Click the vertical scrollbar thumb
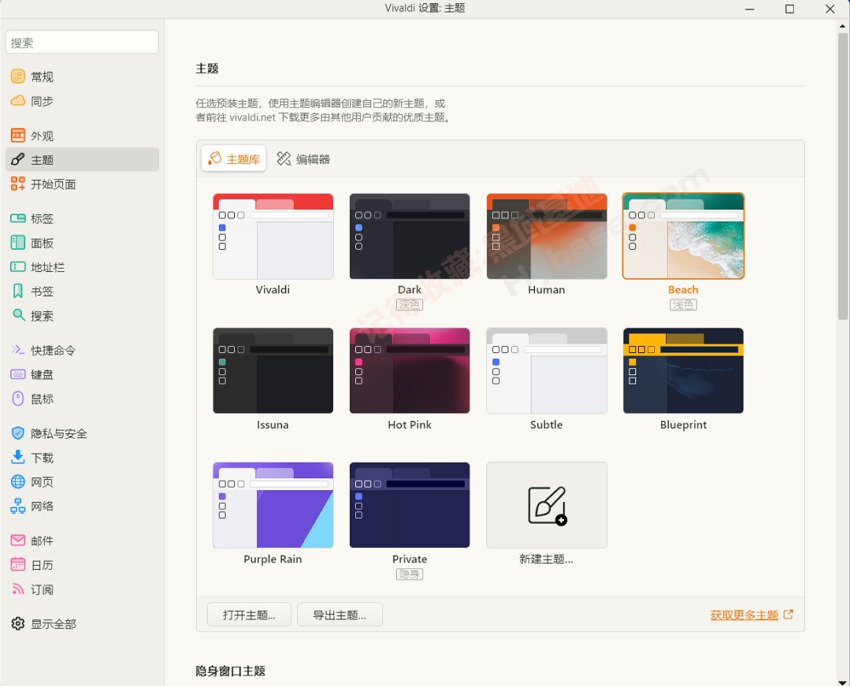Image resolution: width=850 pixels, height=686 pixels. 843,176
